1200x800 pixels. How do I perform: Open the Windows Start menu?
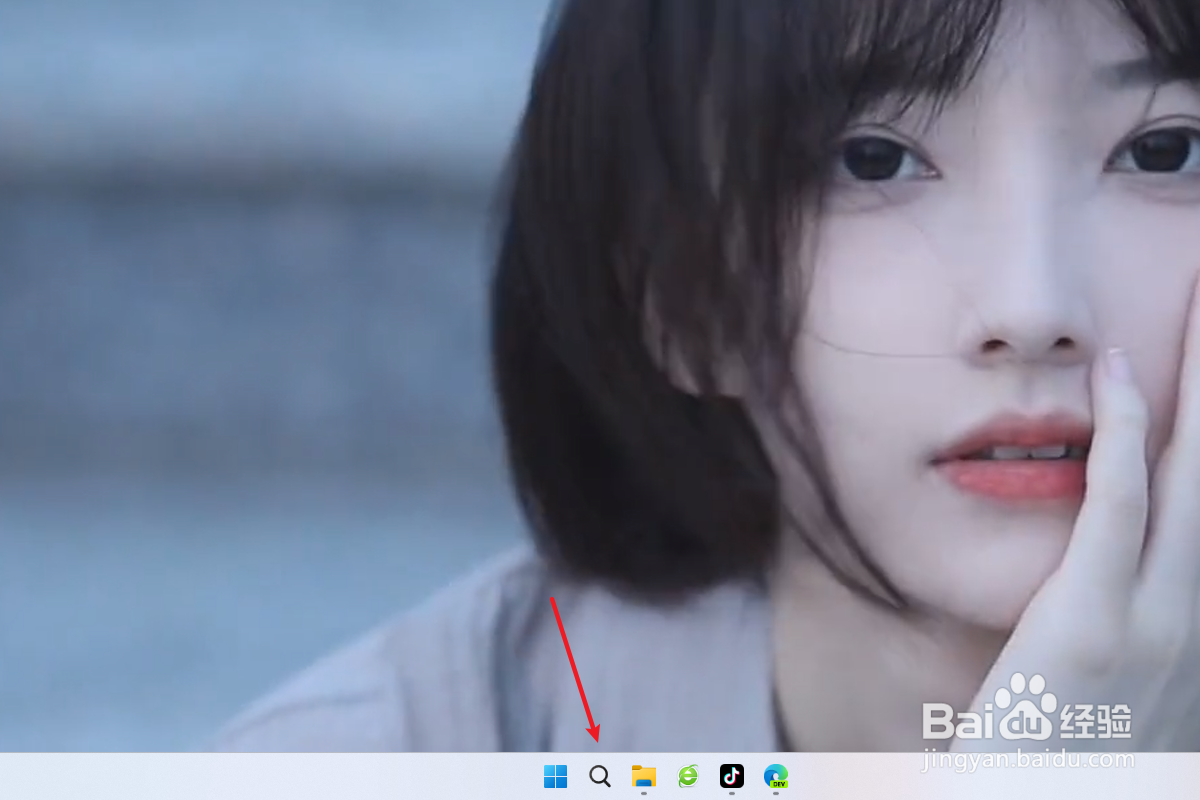click(x=555, y=776)
